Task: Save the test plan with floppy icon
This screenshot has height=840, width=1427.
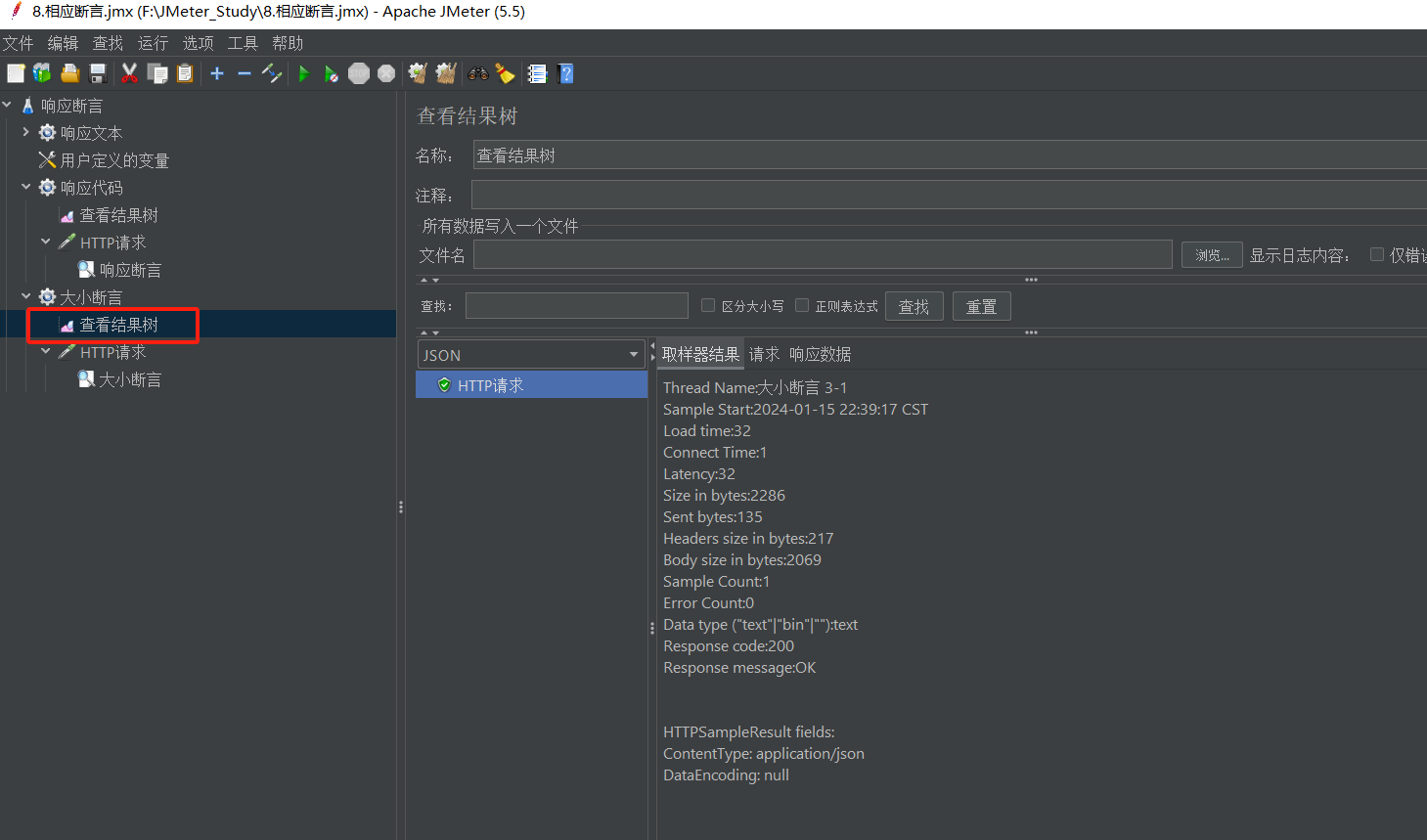Action: (x=98, y=73)
